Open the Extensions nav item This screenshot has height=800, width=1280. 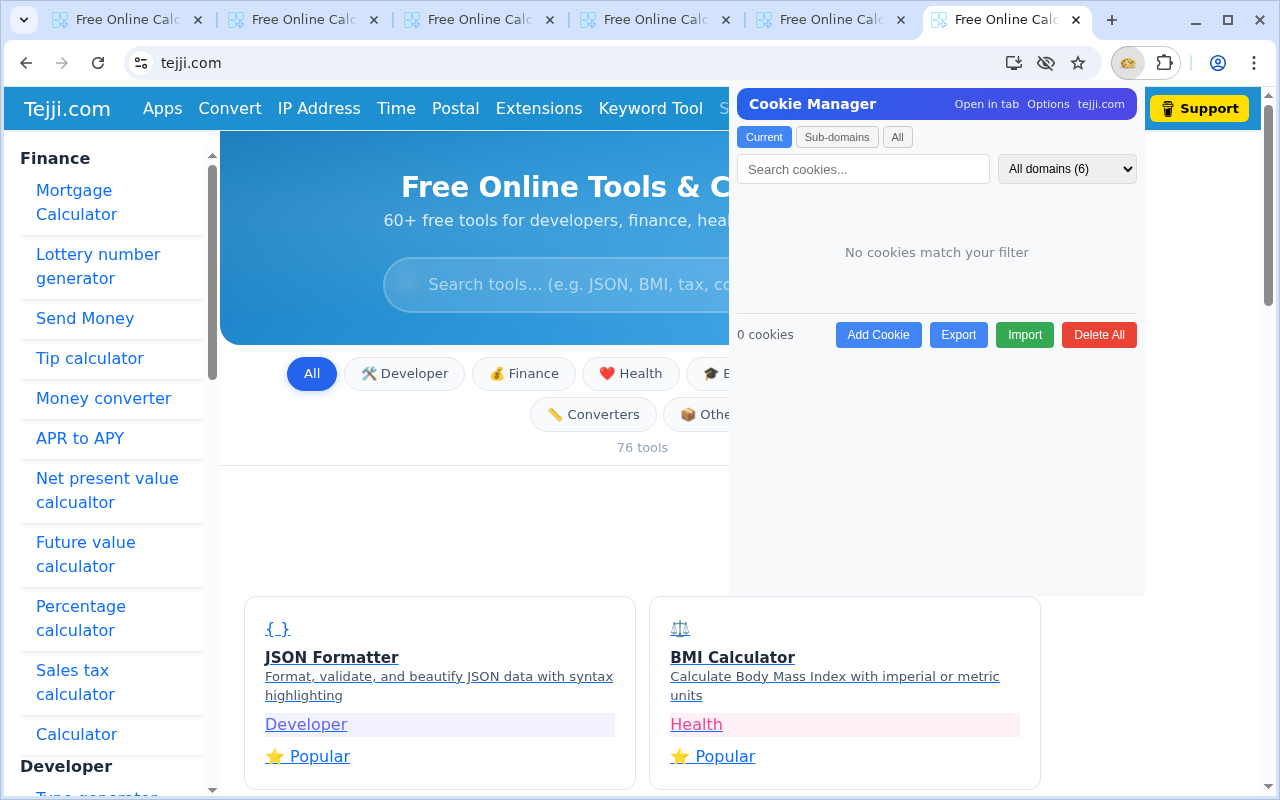point(539,109)
